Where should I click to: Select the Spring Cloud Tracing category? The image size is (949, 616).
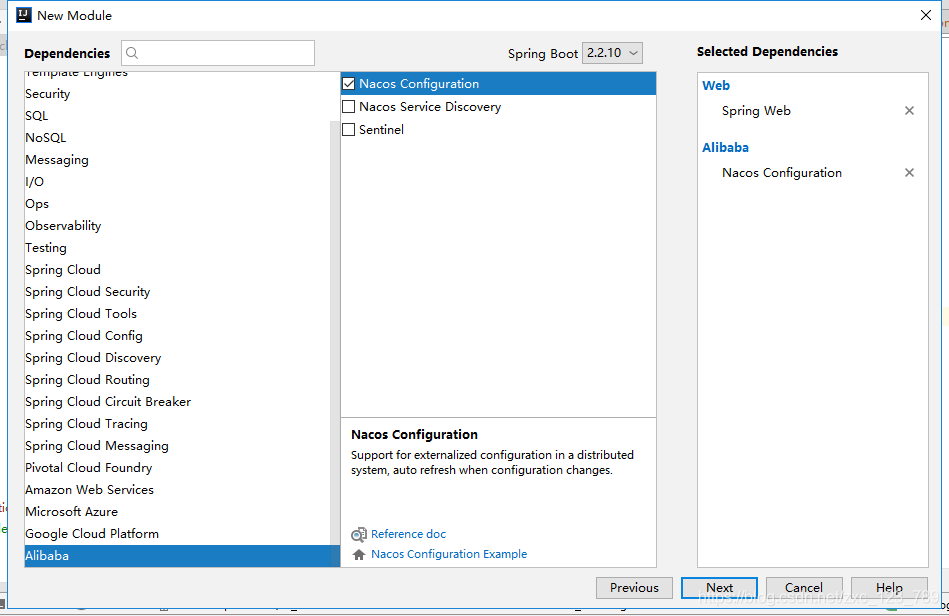(x=182, y=424)
